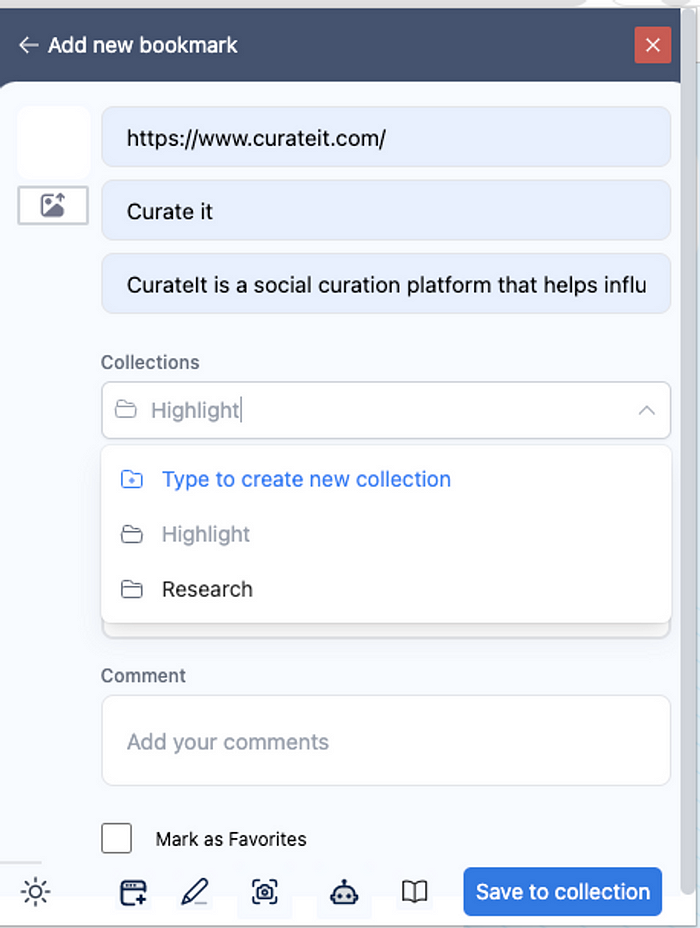This screenshot has height=928, width=700.
Task: Choose the Research collection option
Action: click(x=386, y=589)
